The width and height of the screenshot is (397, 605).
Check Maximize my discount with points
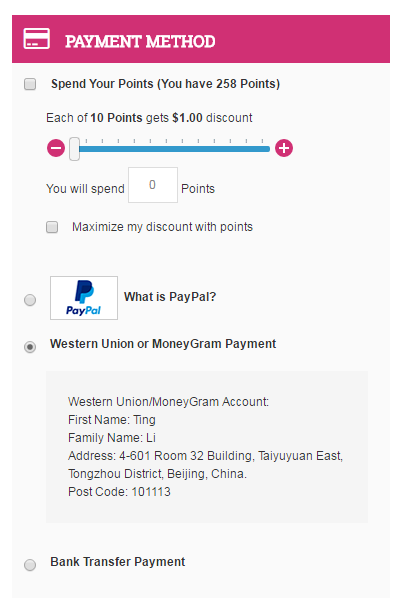[52, 227]
